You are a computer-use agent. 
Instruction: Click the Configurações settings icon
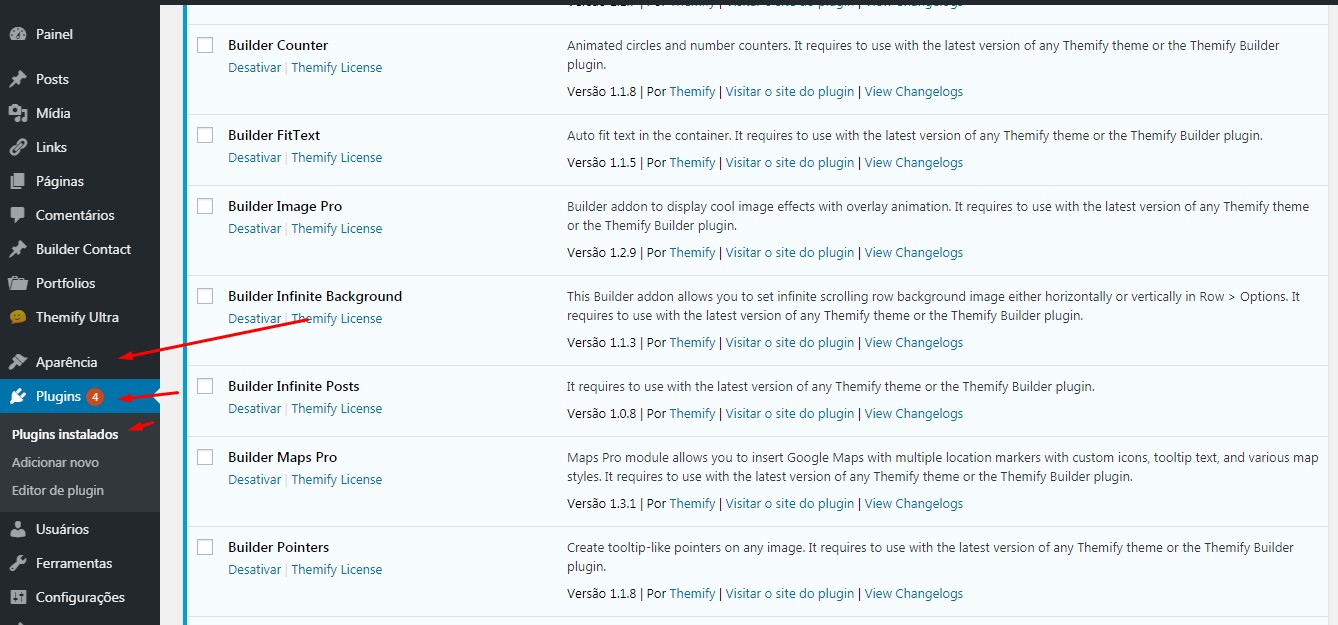(17, 597)
